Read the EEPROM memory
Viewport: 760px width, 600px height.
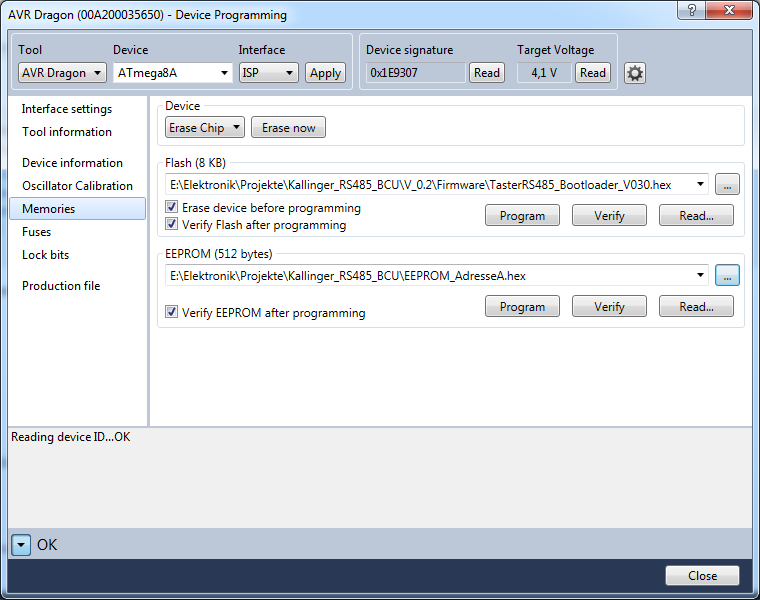point(697,307)
